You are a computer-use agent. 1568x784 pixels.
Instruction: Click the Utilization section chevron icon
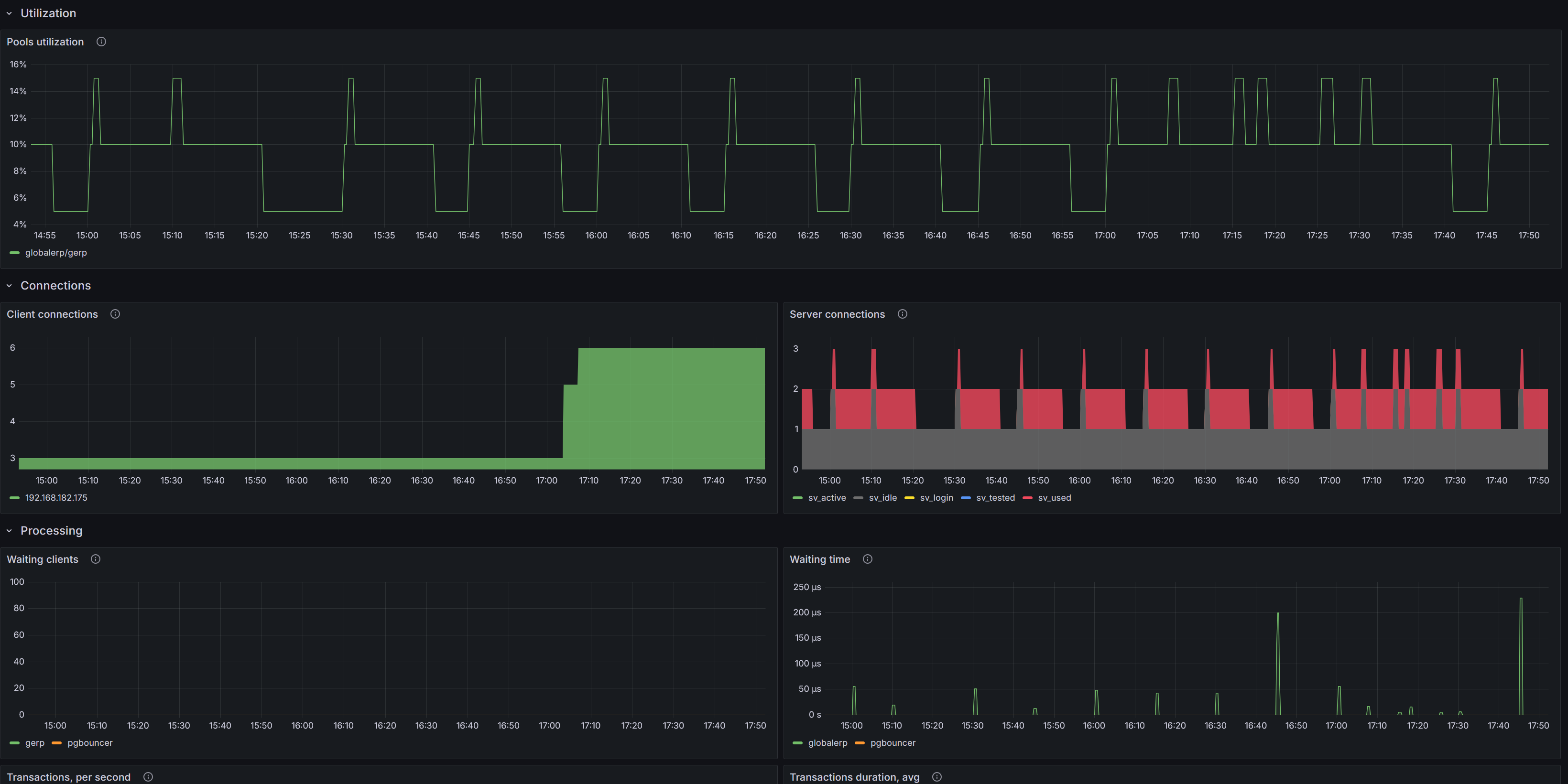point(9,13)
